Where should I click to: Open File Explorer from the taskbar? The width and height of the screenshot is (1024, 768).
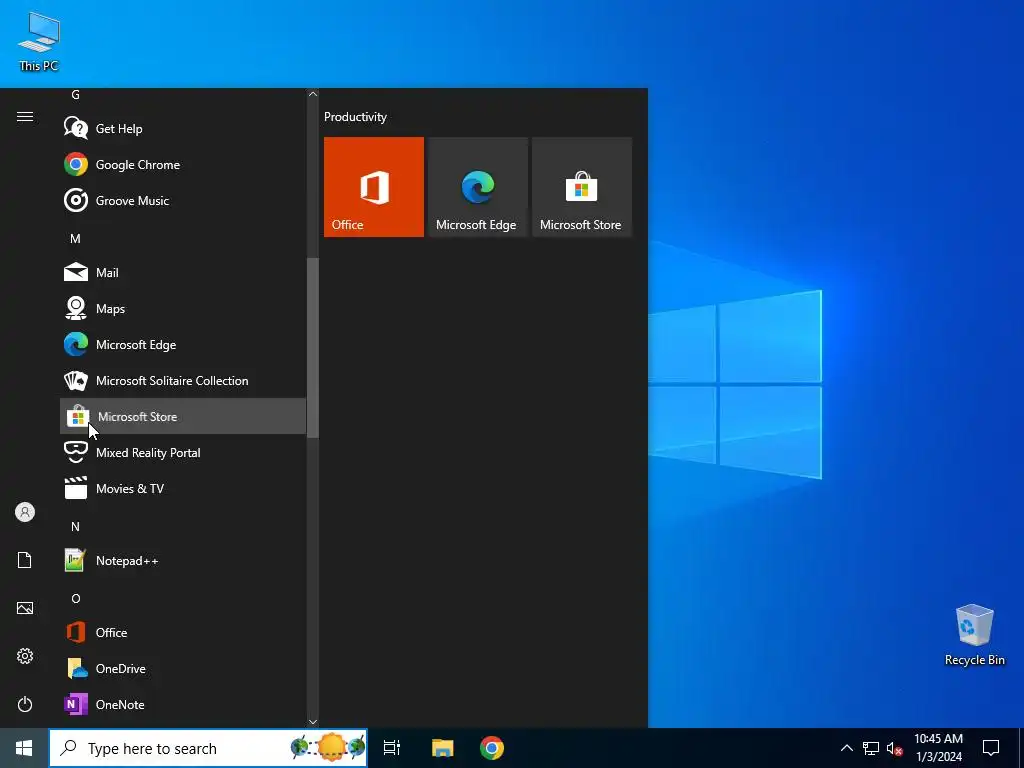(x=442, y=748)
